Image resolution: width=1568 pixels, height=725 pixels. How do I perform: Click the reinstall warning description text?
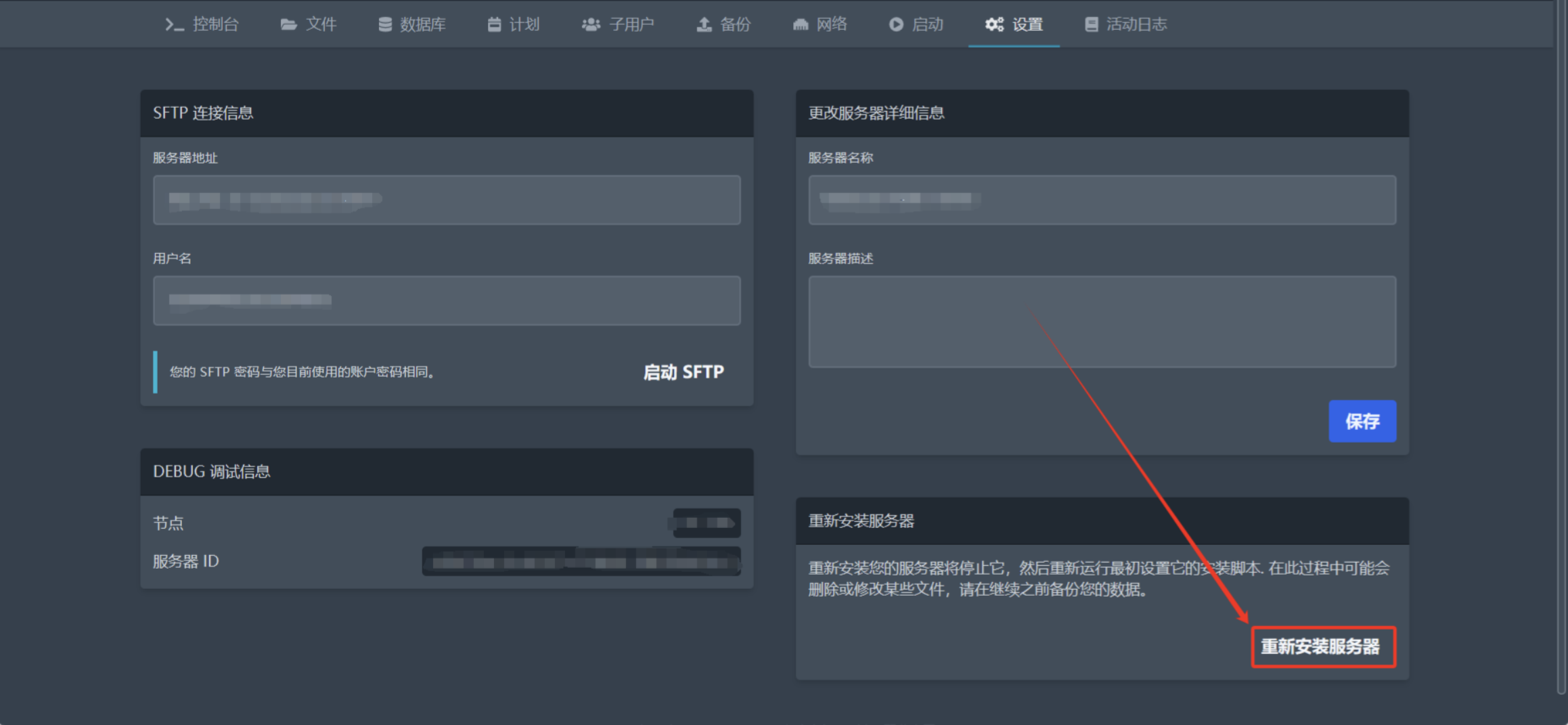pos(1099,579)
